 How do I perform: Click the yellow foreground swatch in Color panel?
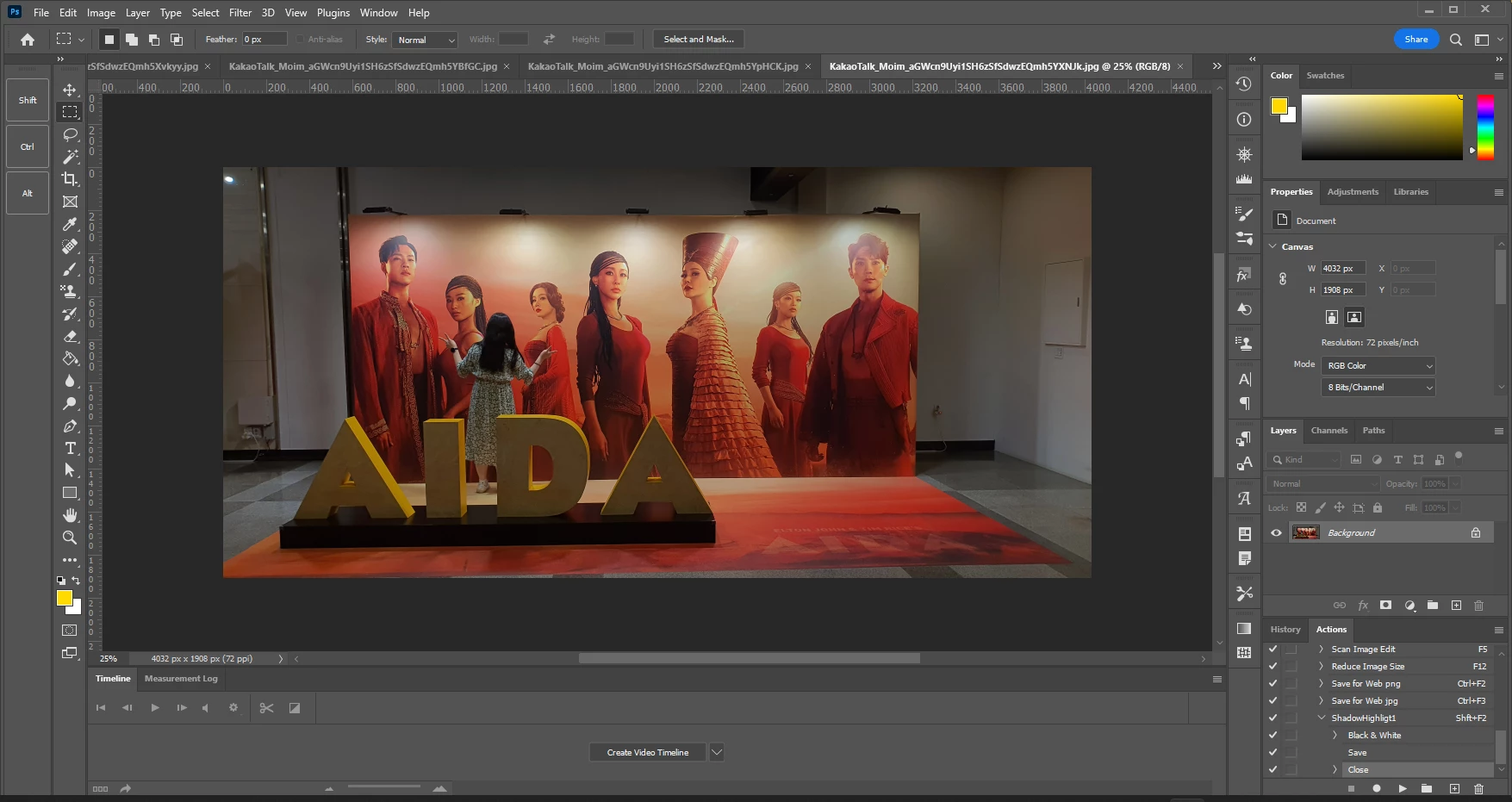[x=1279, y=106]
